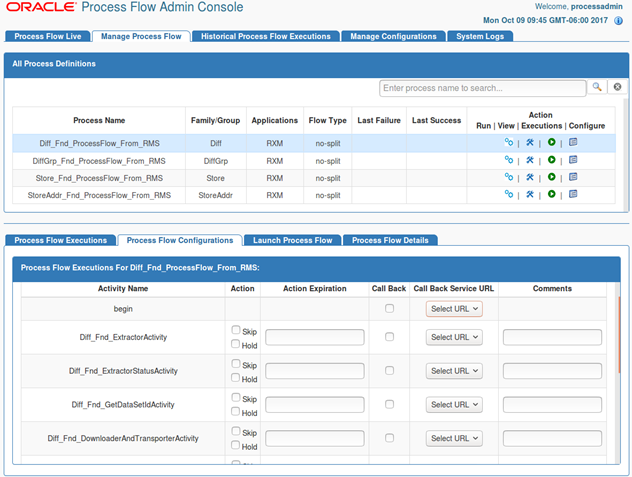Run the DiffGrp_Fnd_ProcessFlow_From_RMS process
Image resolution: width=632 pixels, height=477 pixels.
point(509,160)
